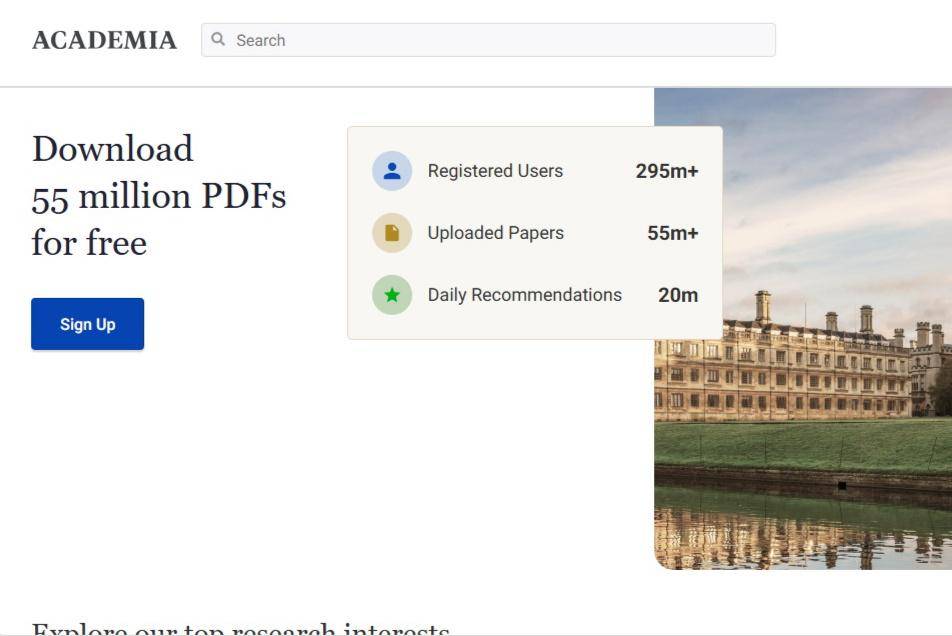Click the ACADEMIA logo

pyautogui.click(x=104, y=40)
